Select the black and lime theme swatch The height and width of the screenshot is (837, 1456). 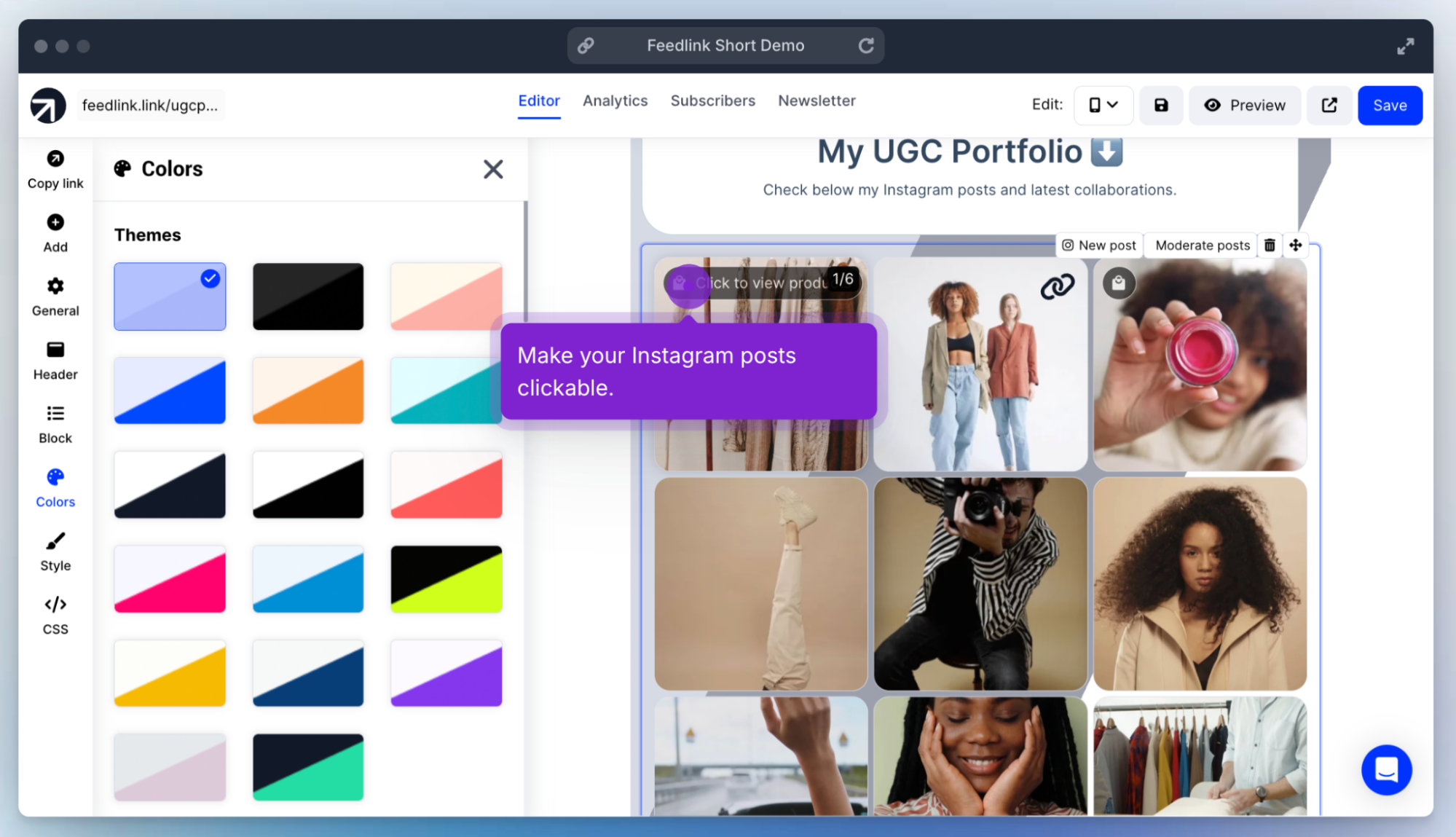pyautogui.click(x=446, y=579)
